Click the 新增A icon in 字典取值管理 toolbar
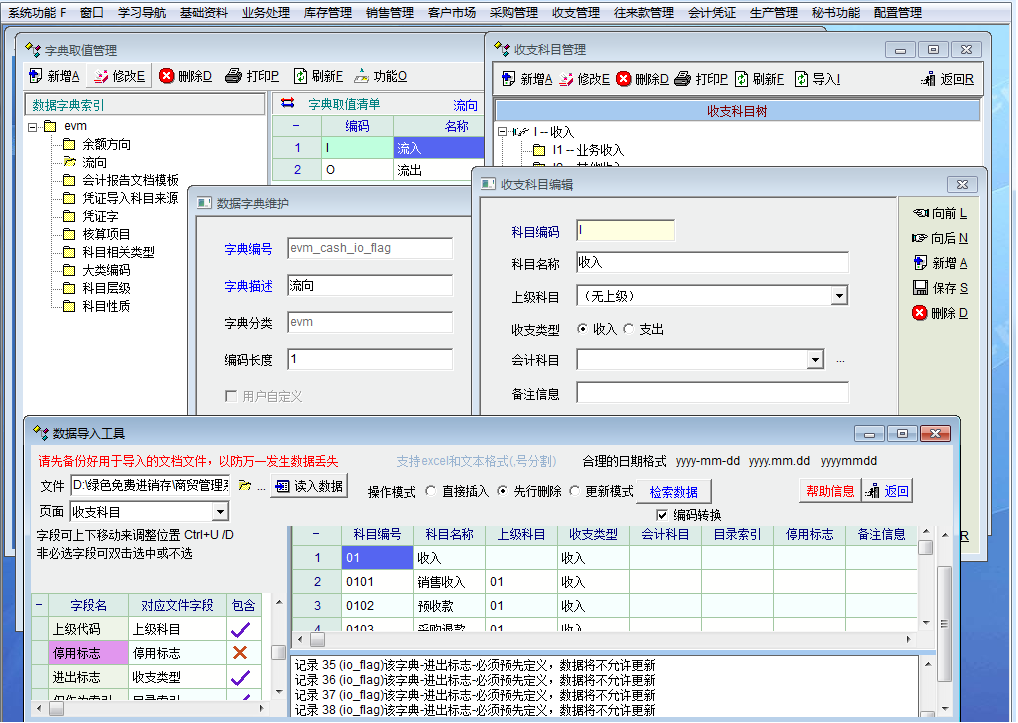The image size is (1018, 723). pos(36,76)
